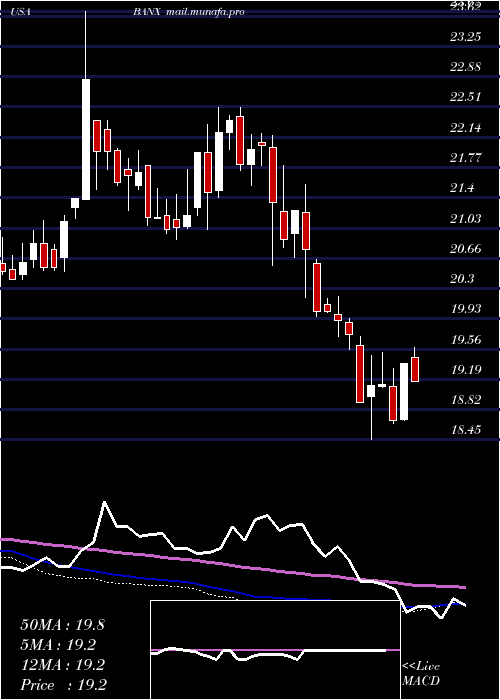
Task: Click the 22.88 price axis label
Action: (466, 67)
